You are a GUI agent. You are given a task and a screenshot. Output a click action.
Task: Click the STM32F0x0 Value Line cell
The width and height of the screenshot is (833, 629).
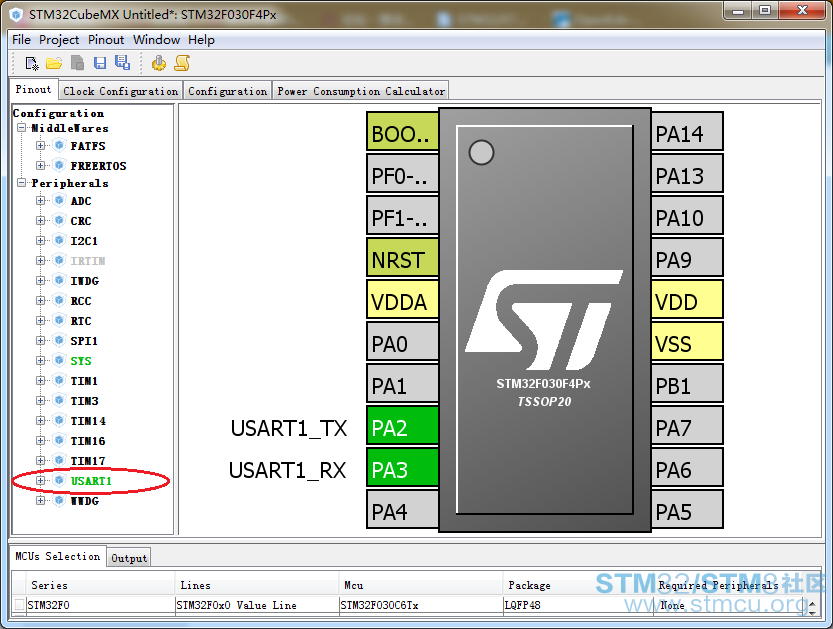click(x=257, y=605)
